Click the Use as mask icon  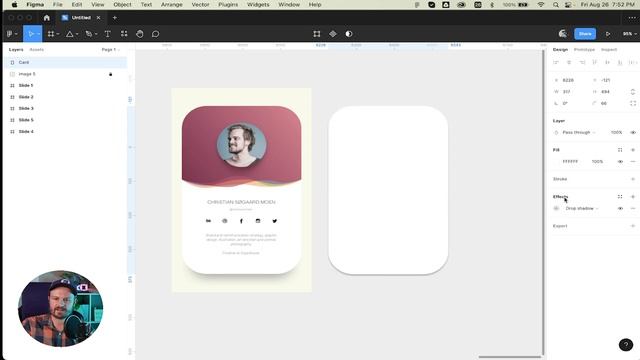point(349,34)
